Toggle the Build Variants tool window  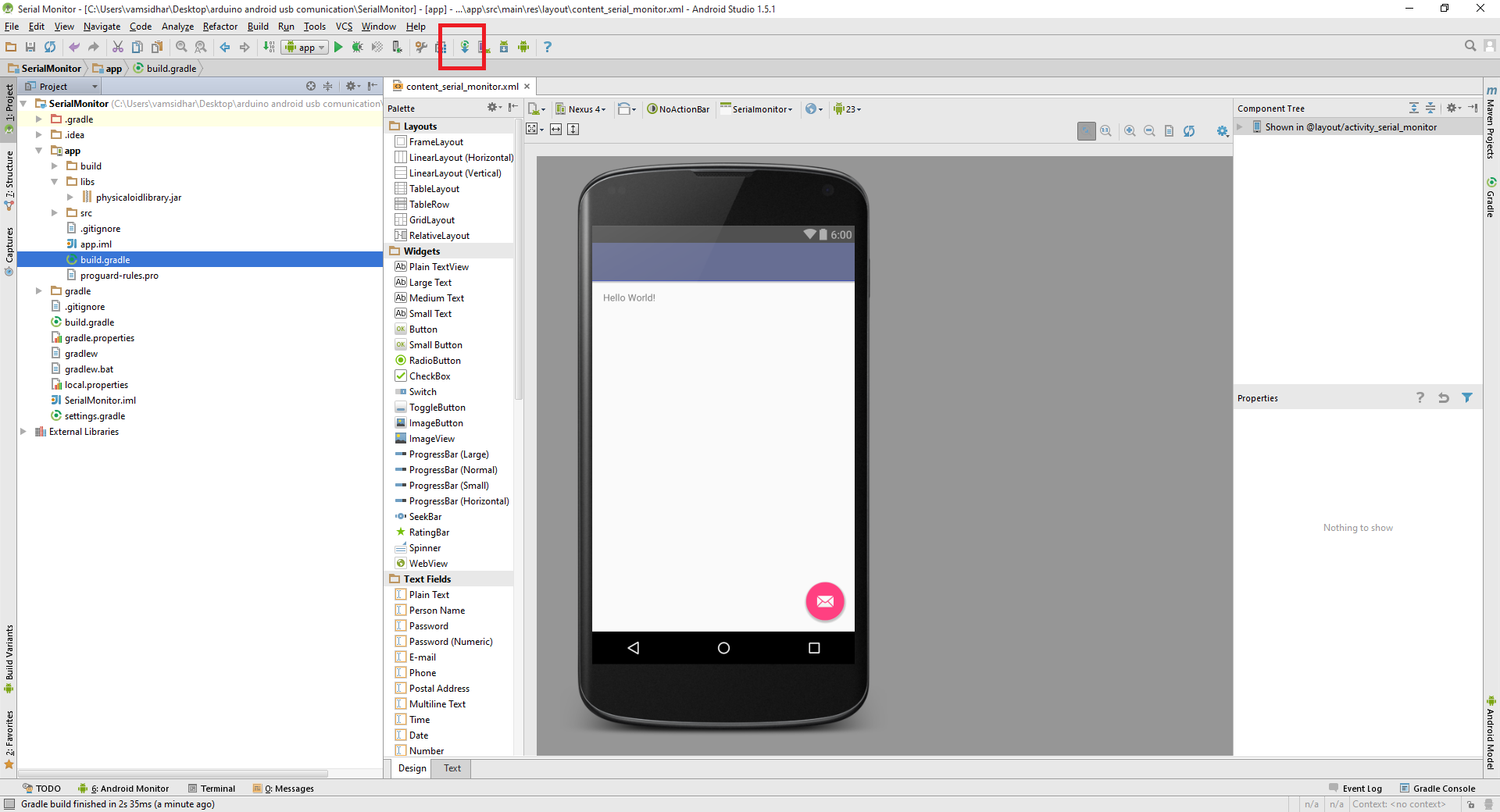[x=9, y=659]
